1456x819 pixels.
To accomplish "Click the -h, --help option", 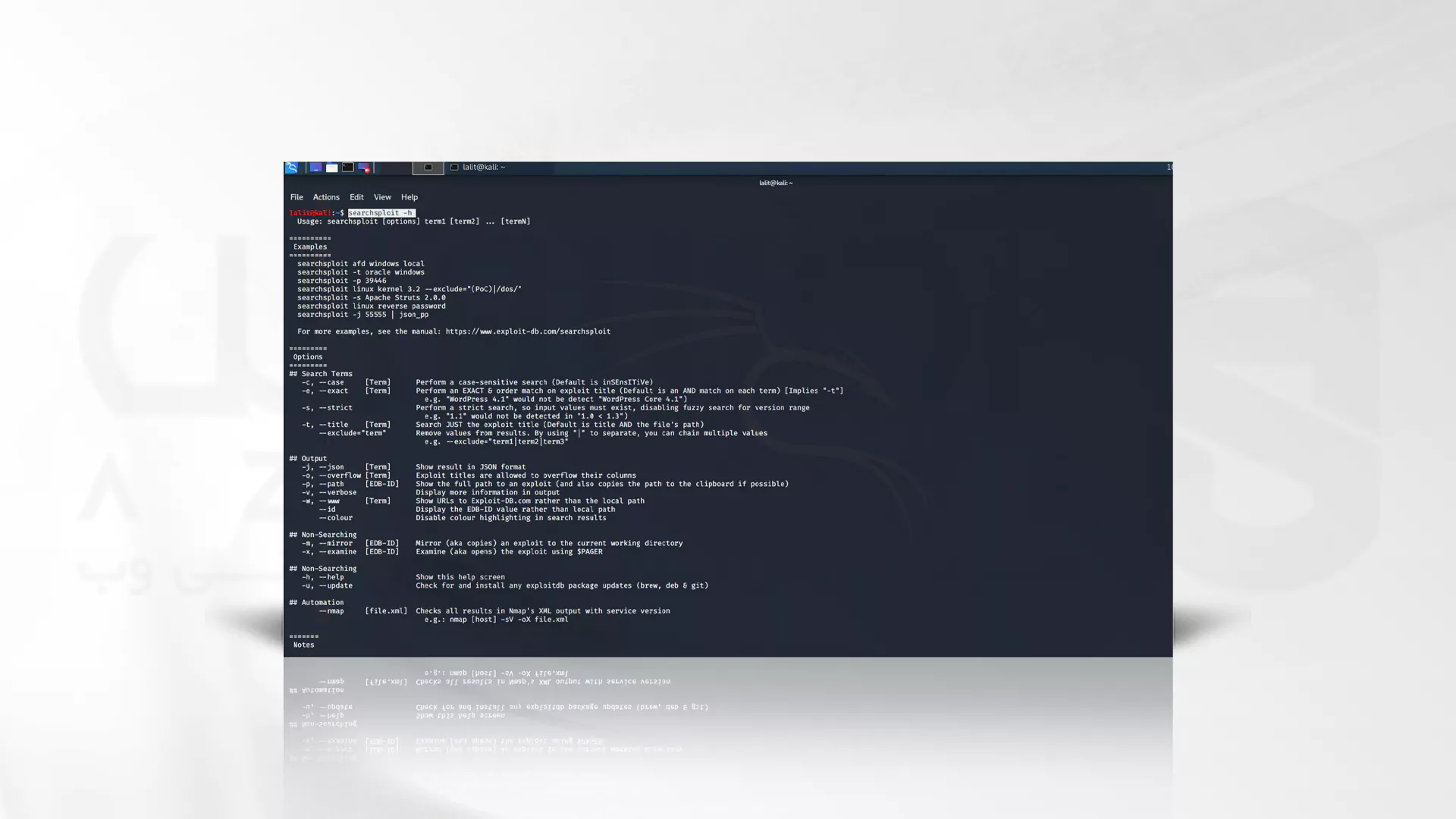I will [322, 577].
